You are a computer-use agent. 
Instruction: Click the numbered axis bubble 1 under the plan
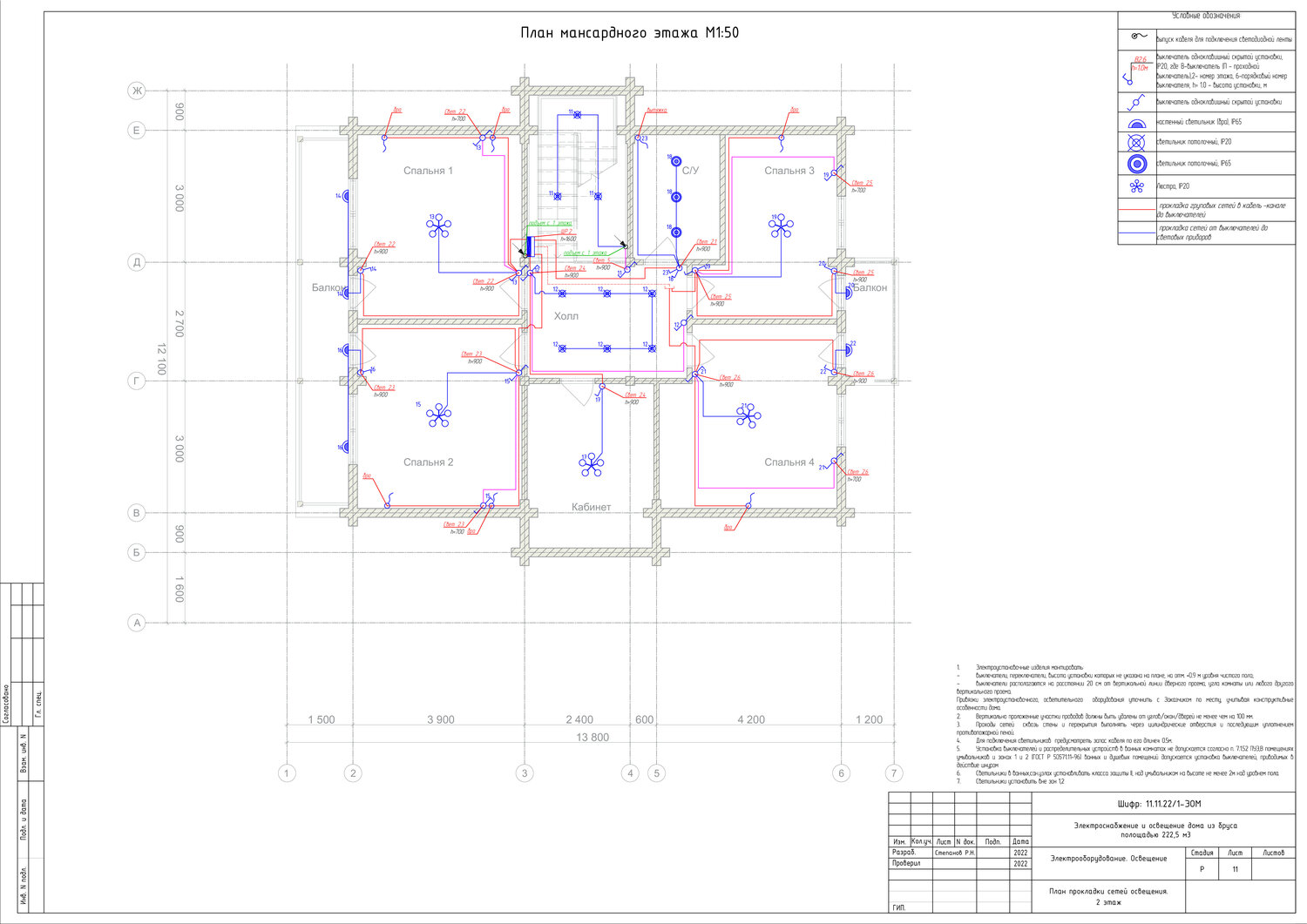click(x=287, y=772)
